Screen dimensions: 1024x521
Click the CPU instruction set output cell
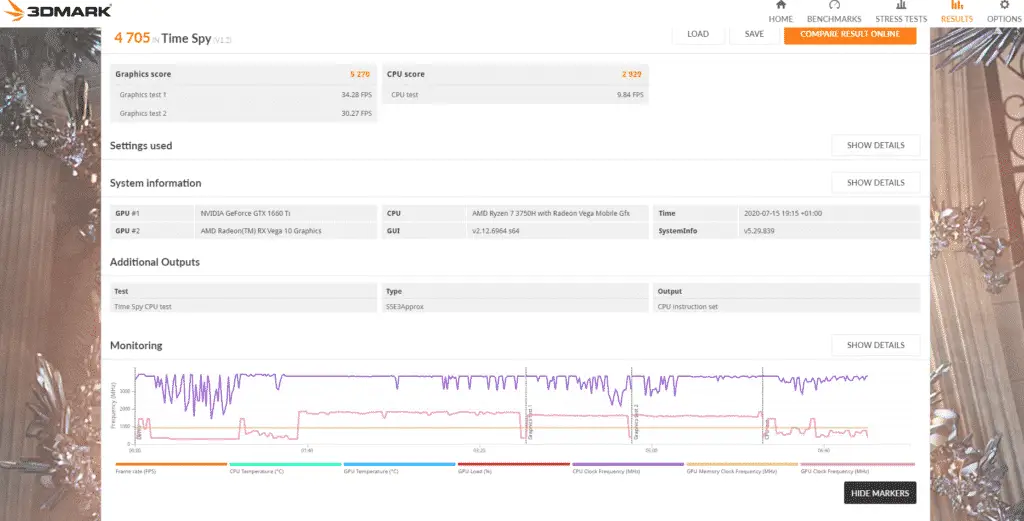click(x=787, y=306)
